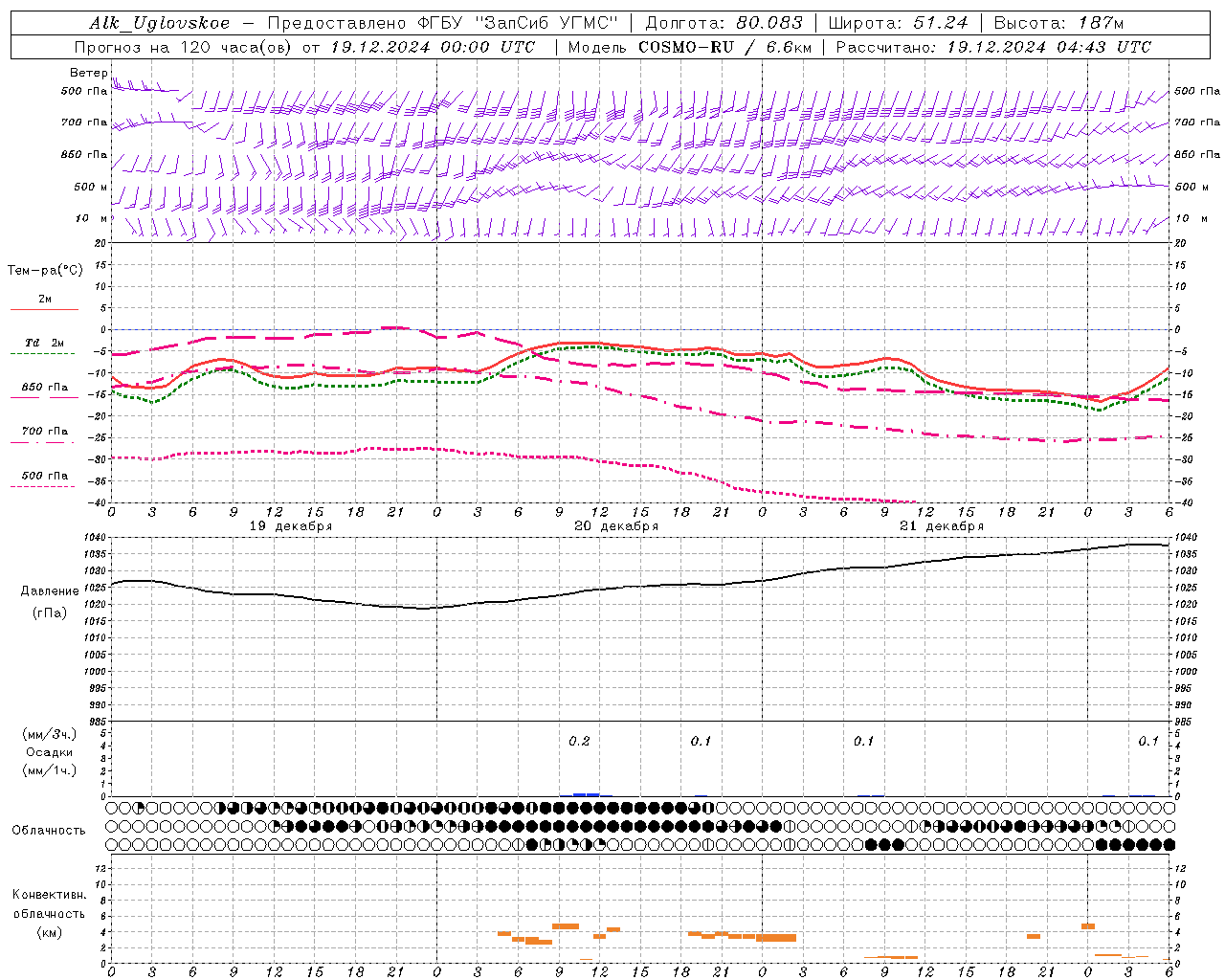Click the (гПа) unit under Давление
Viewport: 1225px width, 980px height.
tap(50, 613)
